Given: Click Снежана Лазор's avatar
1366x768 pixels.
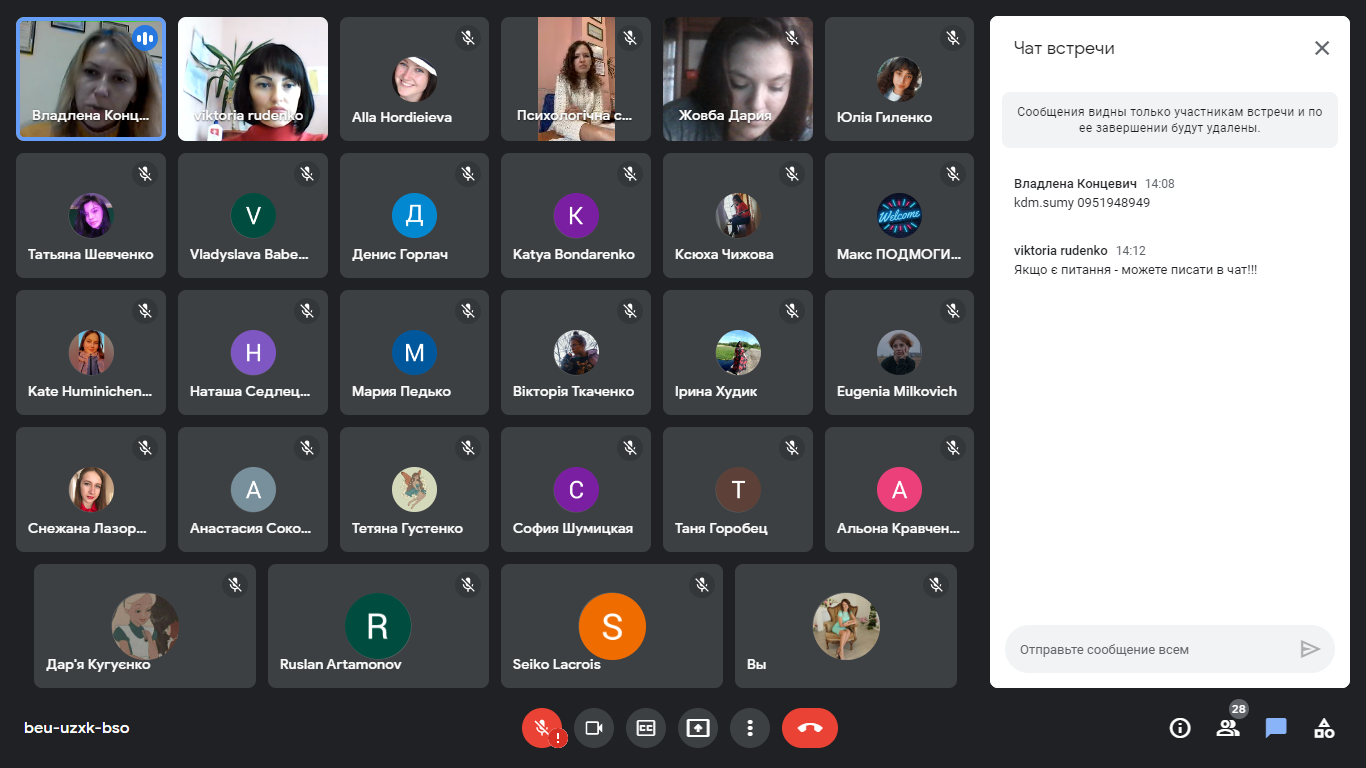Looking at the screenshot, I should pyautogui.click(x=91, y=490).
